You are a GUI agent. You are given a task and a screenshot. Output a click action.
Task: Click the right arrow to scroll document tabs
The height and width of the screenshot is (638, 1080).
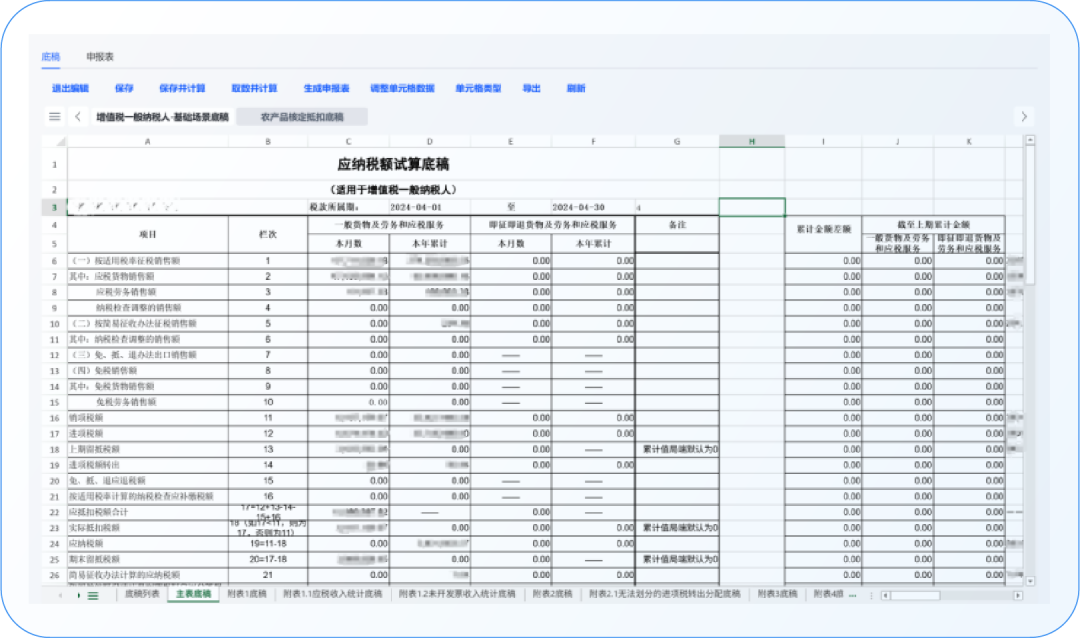tap(1023, 117)
